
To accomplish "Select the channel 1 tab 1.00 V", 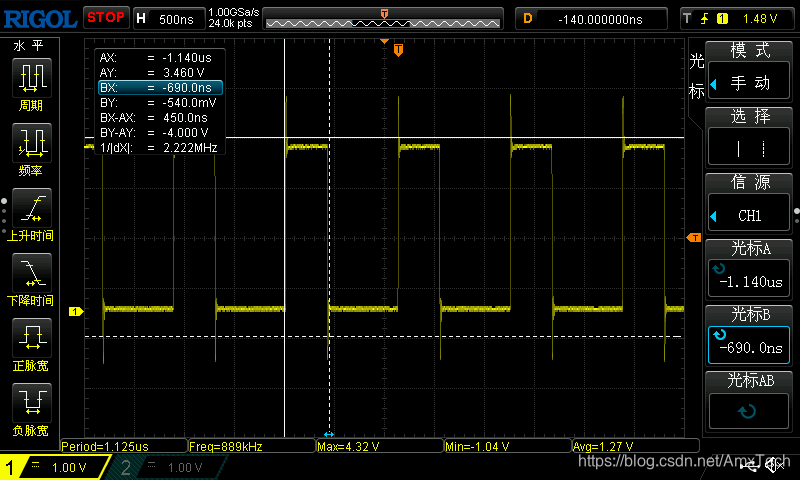I will pos(55,467).
